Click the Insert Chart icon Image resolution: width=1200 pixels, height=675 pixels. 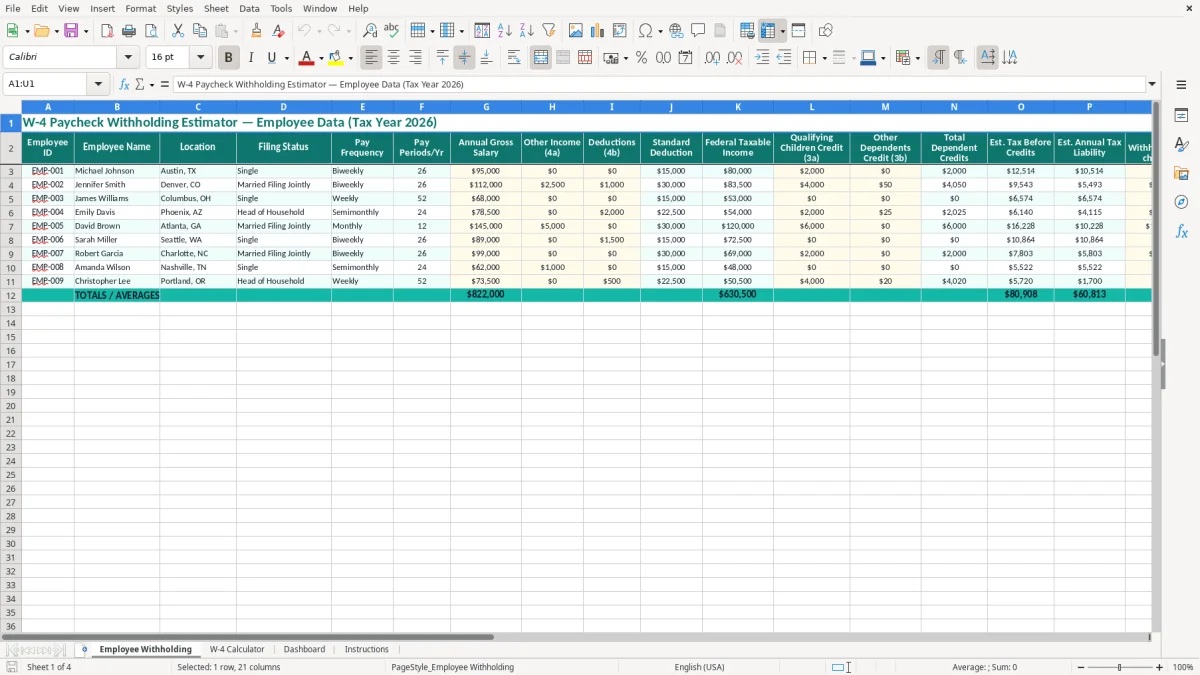(598, 31)
